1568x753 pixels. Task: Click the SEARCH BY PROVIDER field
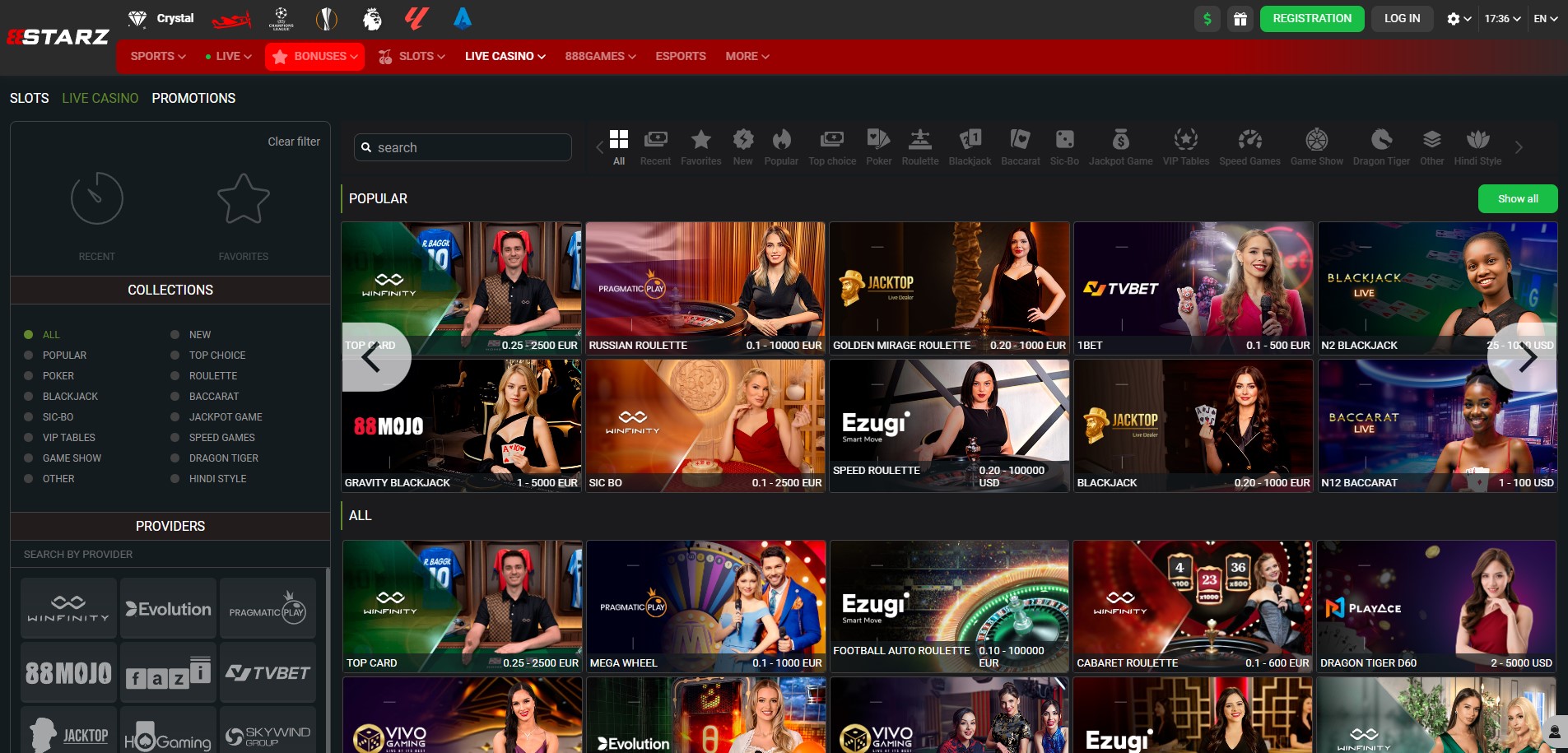click(170, 555)
